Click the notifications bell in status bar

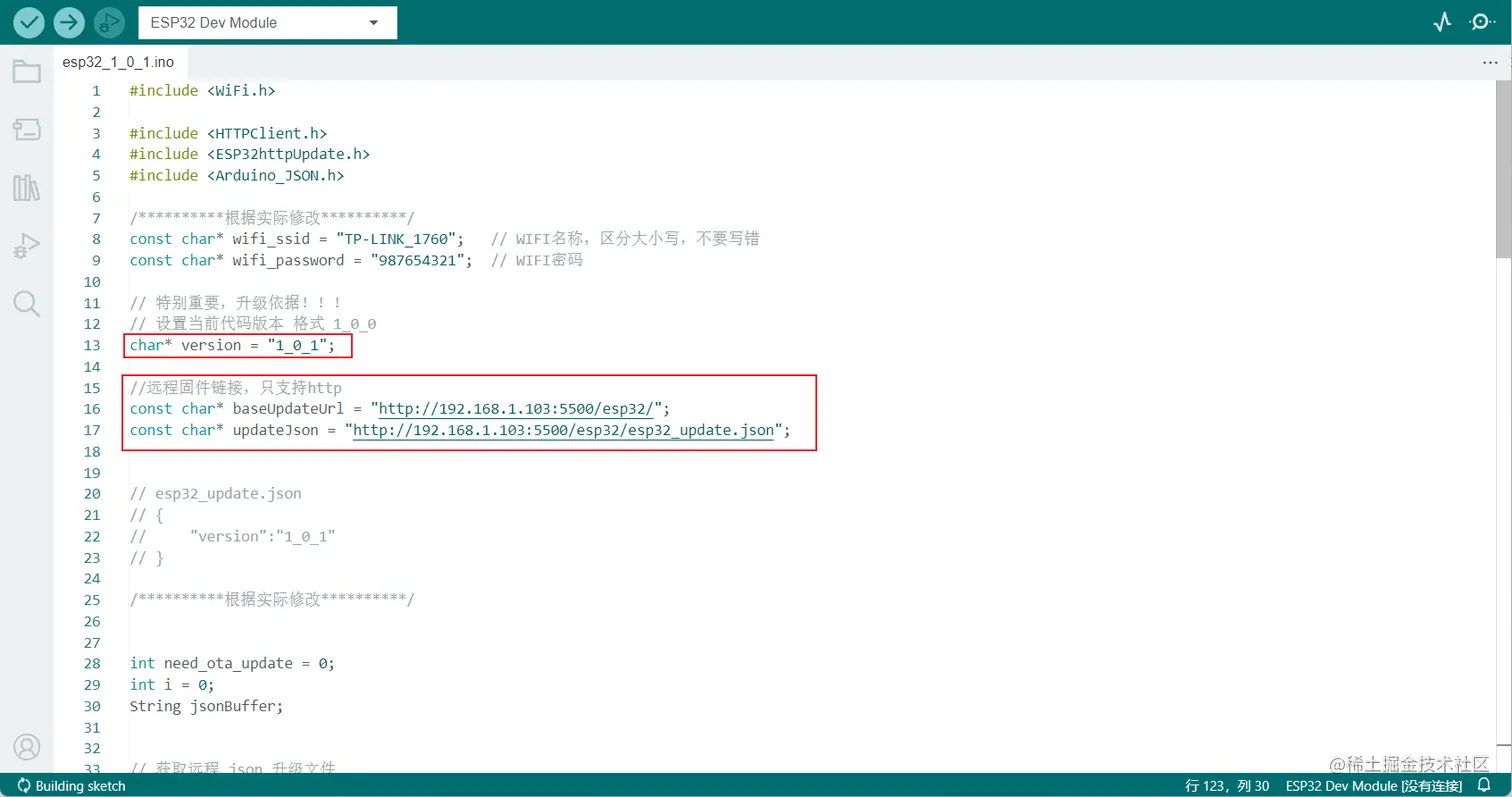point(1484,786)
